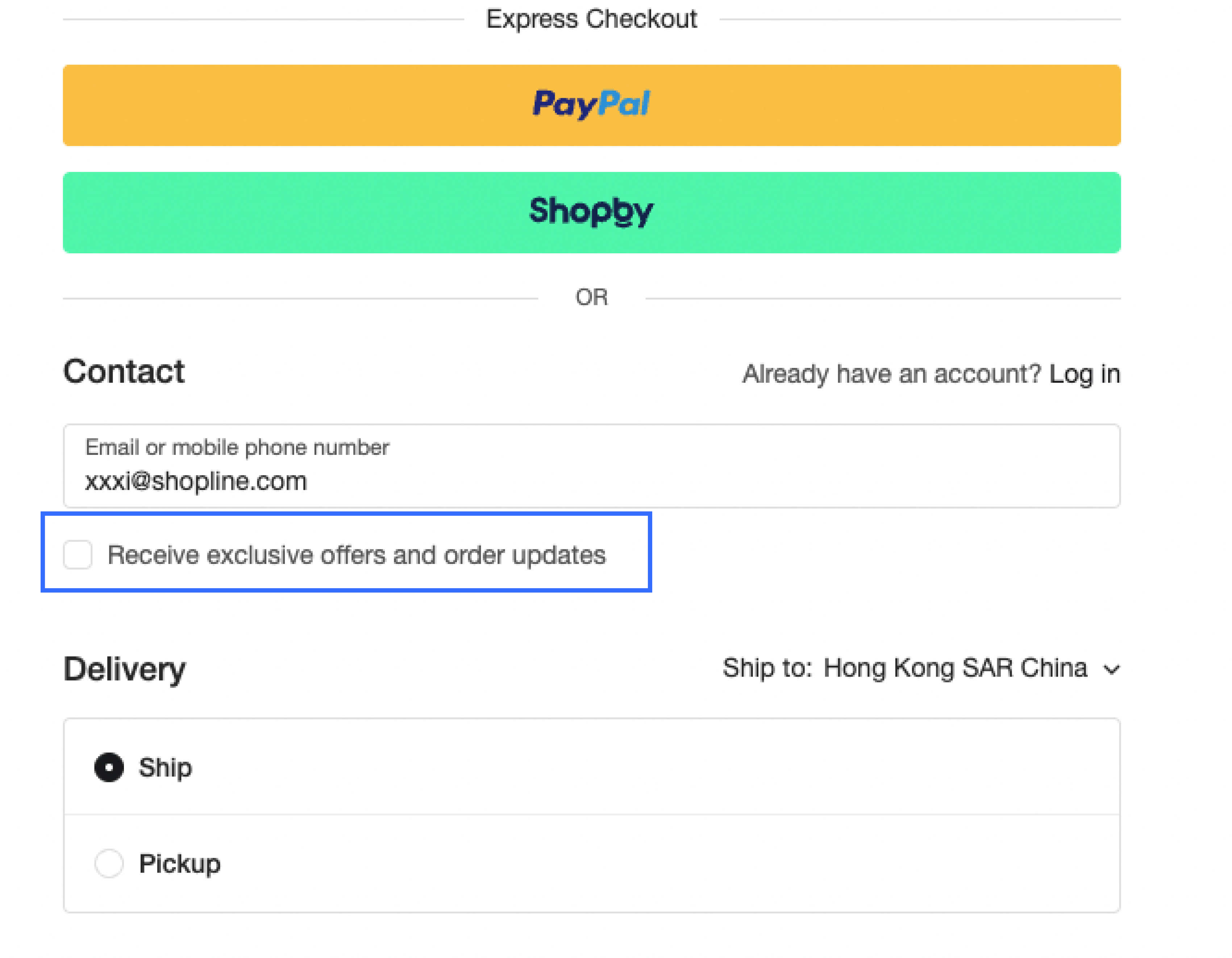Click Hong Kong SAR China selector text
Image resolution: width=1232 pixels, height=958 pixels.
pos(955,668)
